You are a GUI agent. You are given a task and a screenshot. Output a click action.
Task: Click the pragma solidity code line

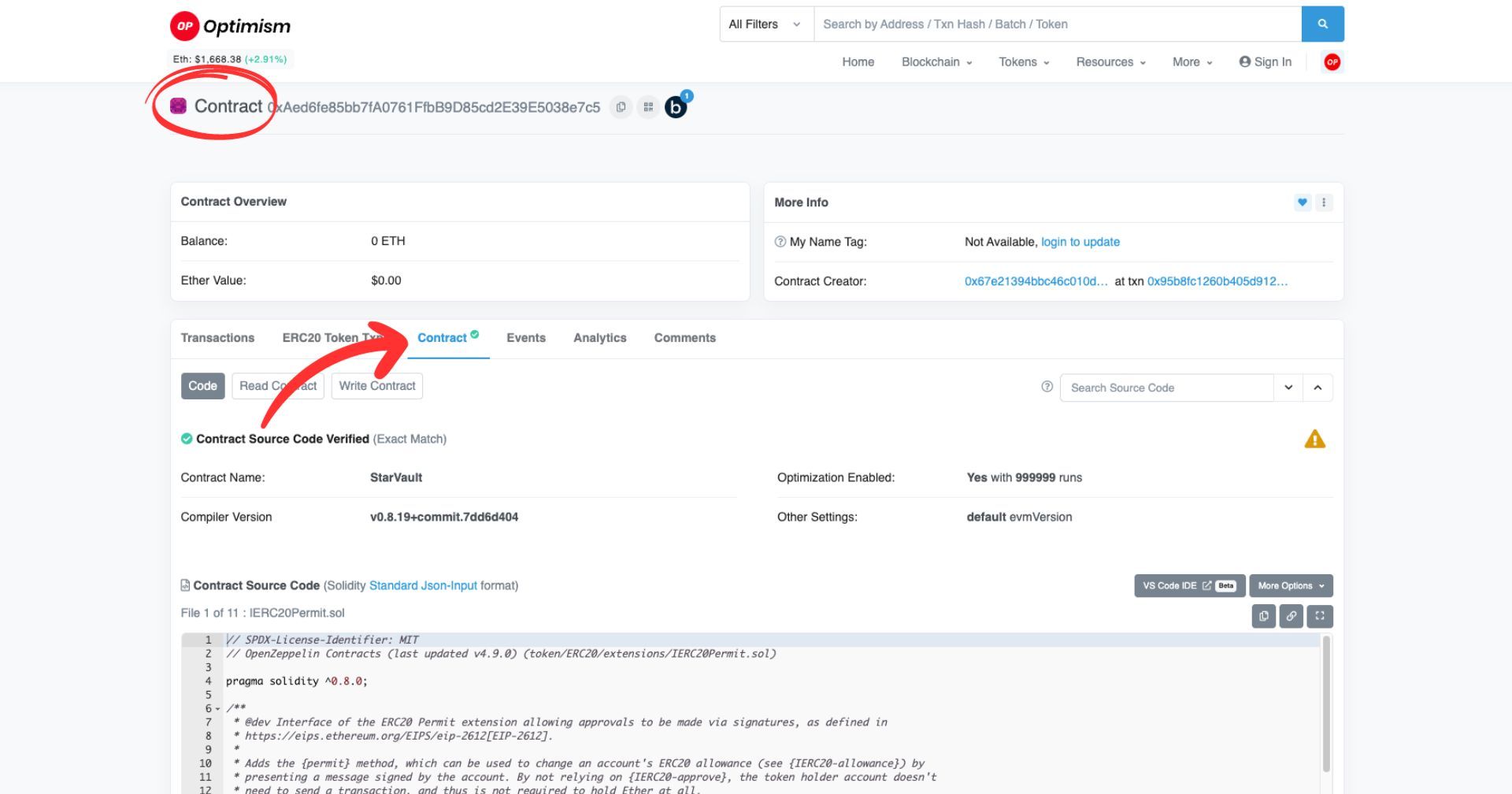coord(296,681)
